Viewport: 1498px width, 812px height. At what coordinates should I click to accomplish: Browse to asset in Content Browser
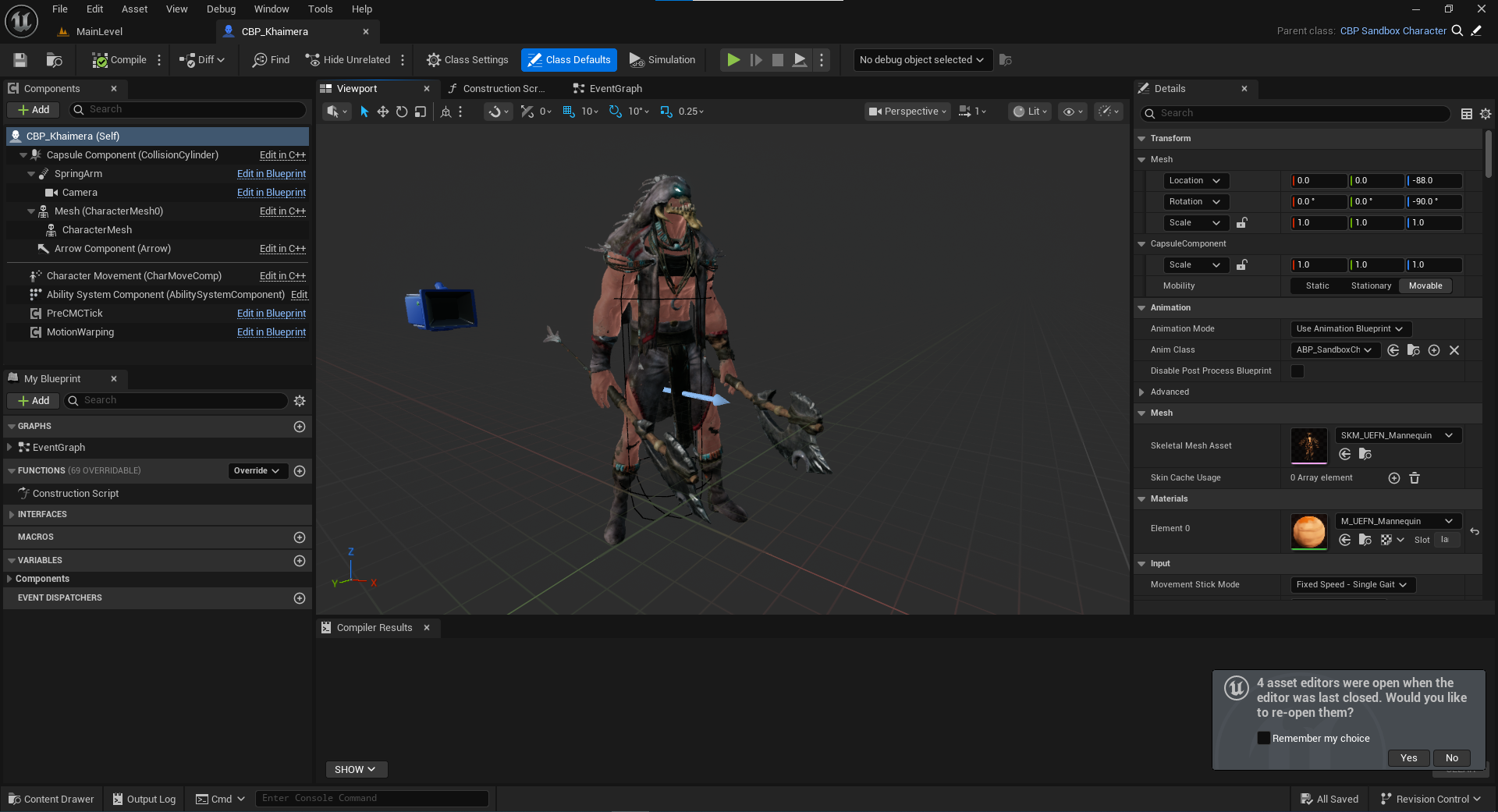coord(54,60)
